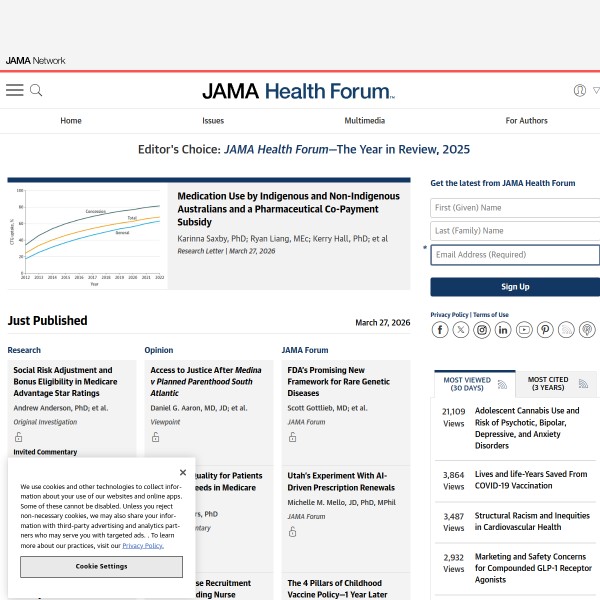Click the Email Address input field
Image resolution: width=600 pixels, height=600 pixels.
(515, 255)
